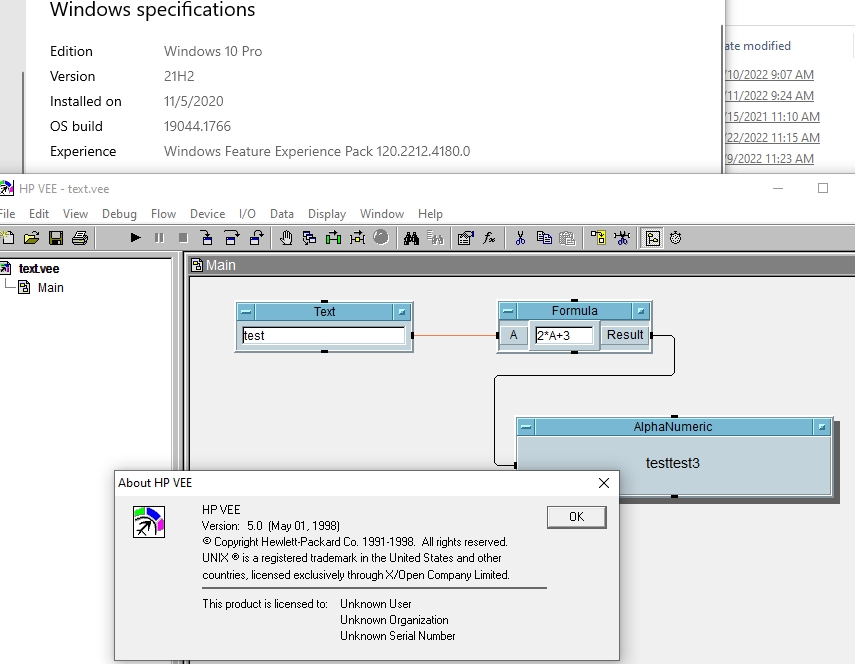Open the Device menu

click(x=207, y=214)
